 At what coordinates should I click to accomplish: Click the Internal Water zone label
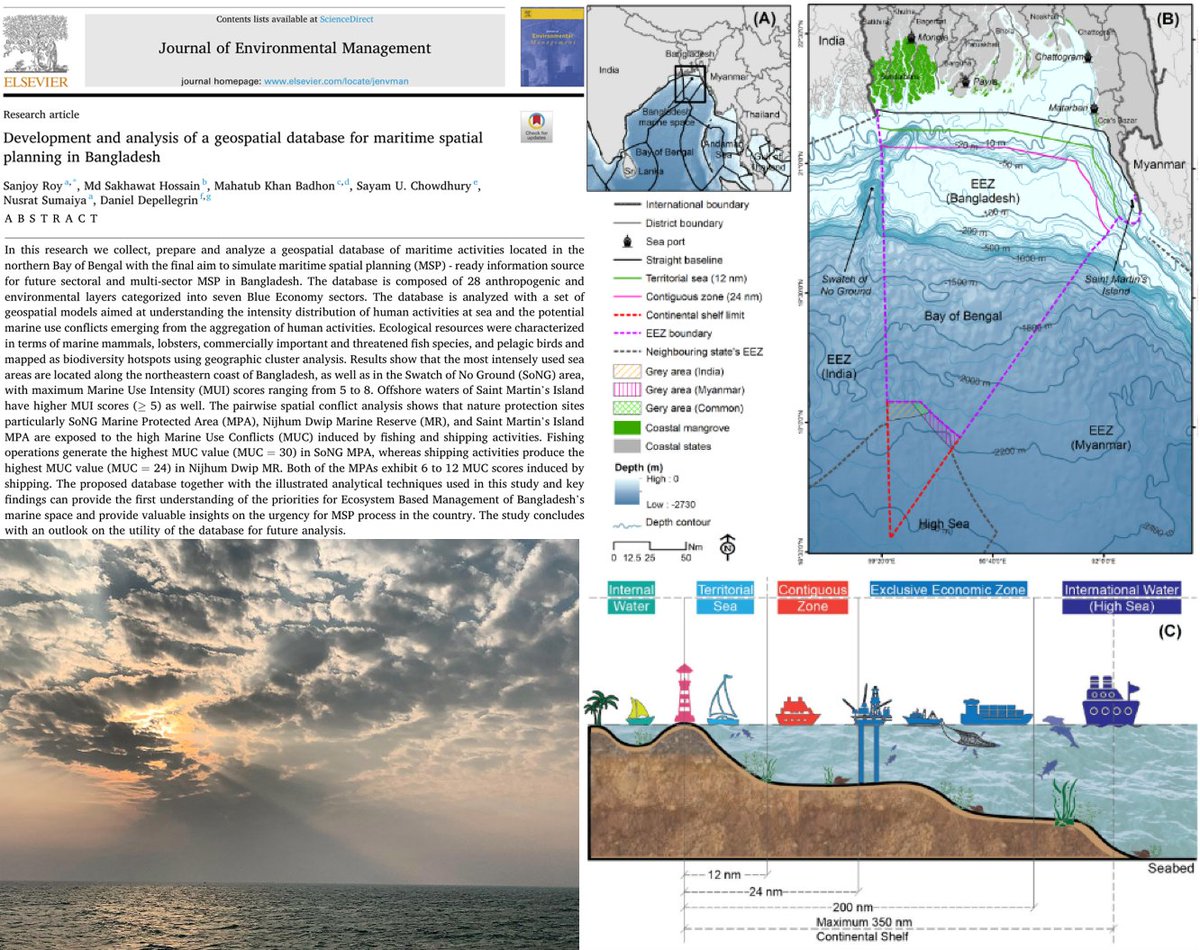(630, 598)
